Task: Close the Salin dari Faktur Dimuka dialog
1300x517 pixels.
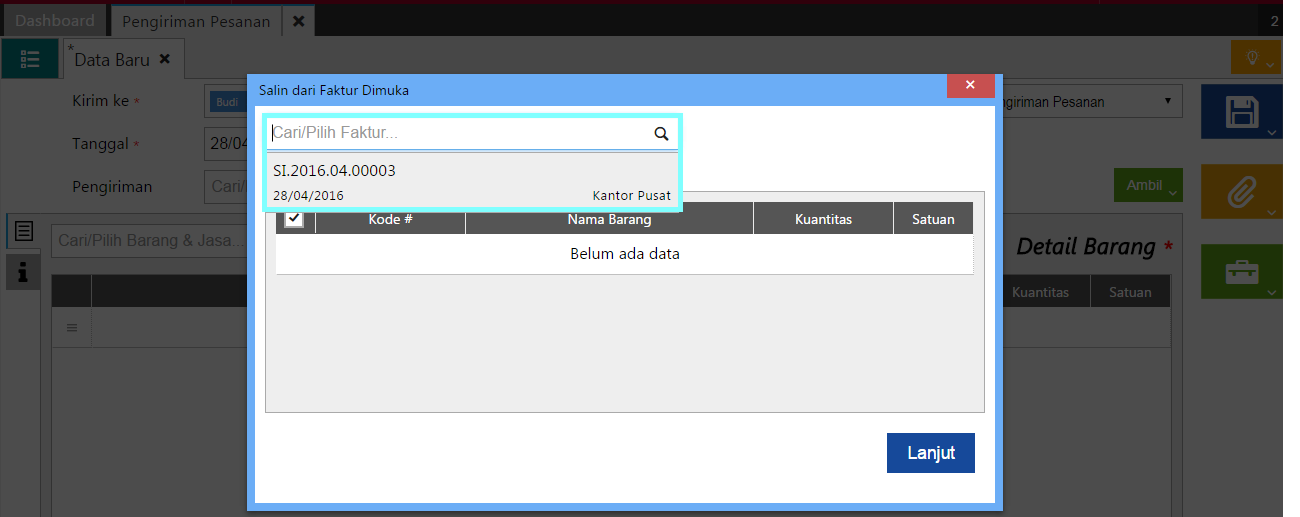Action: [x=970, y=87]
